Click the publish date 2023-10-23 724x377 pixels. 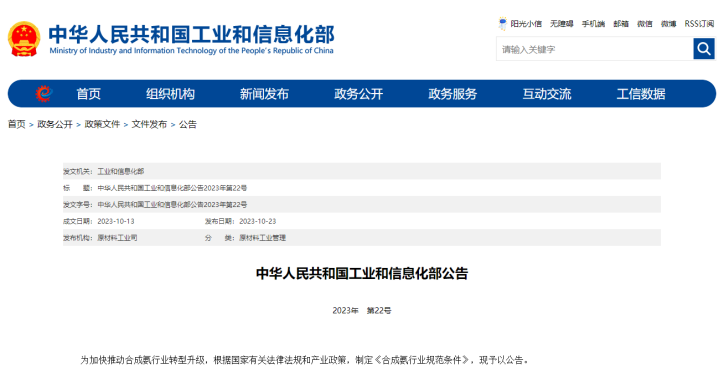[x=257, y=221]
